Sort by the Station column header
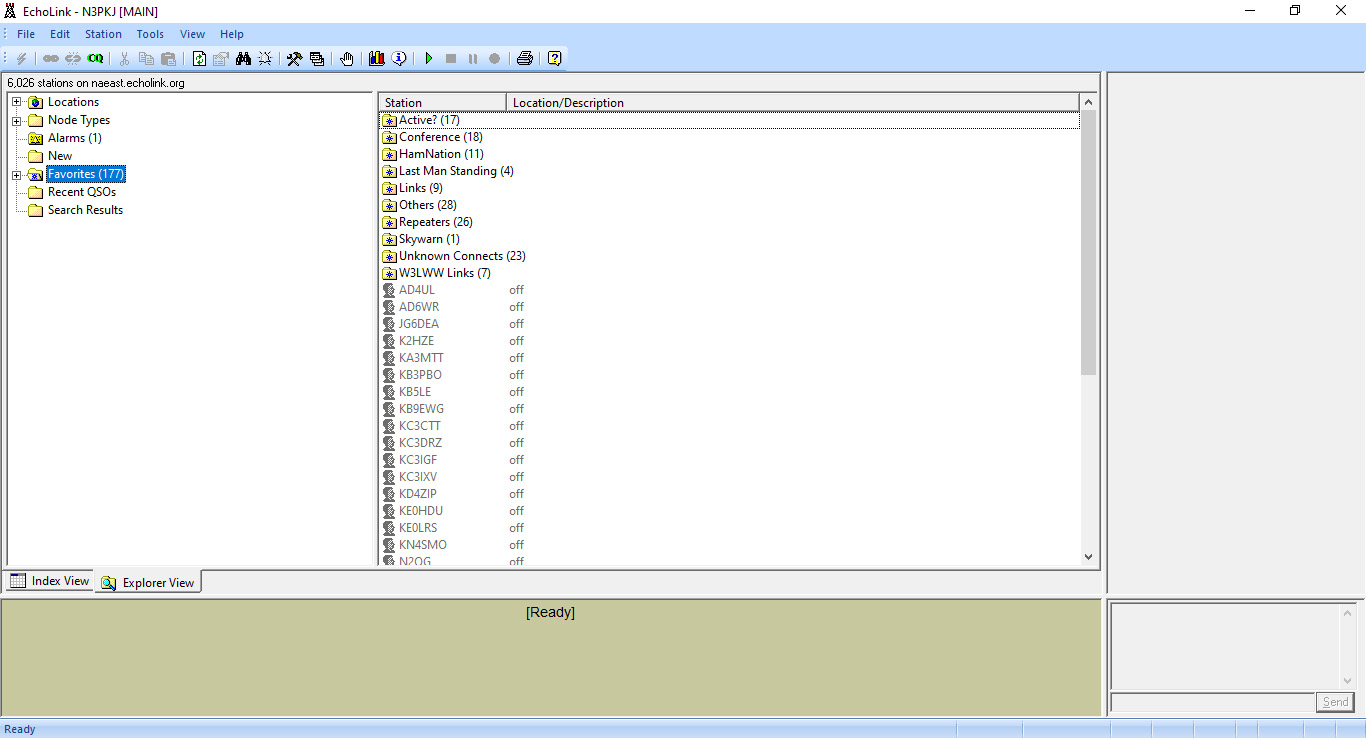This screenshot has width=1366, height=738. (443, 102)
